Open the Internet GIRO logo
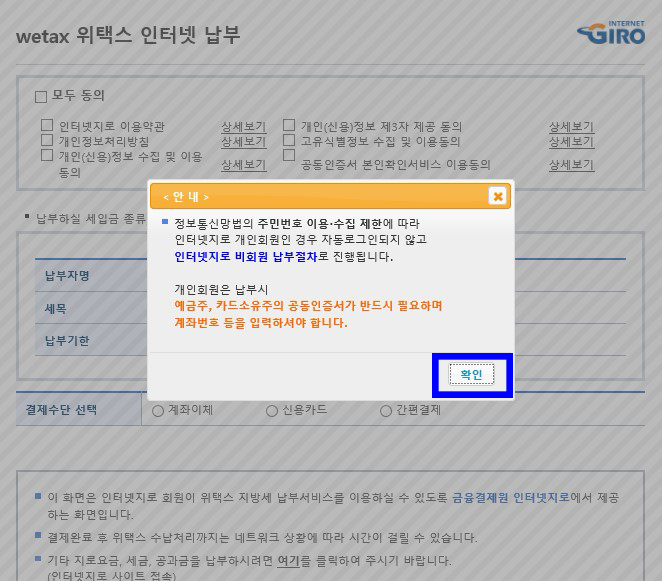662x581 pixels. 611,32
